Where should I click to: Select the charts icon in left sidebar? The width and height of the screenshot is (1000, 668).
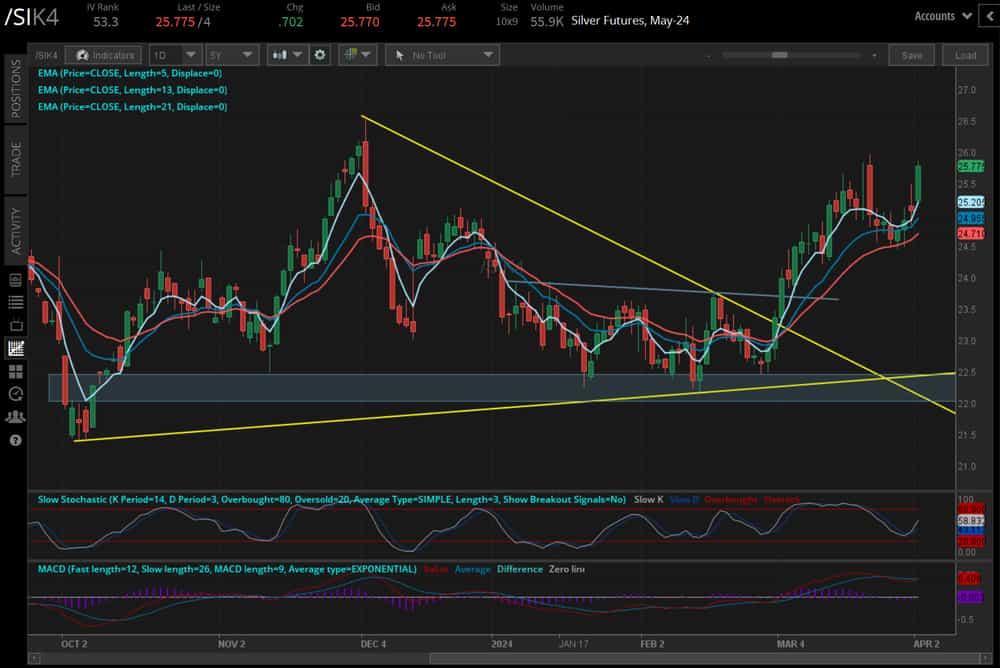coord(15,348)
